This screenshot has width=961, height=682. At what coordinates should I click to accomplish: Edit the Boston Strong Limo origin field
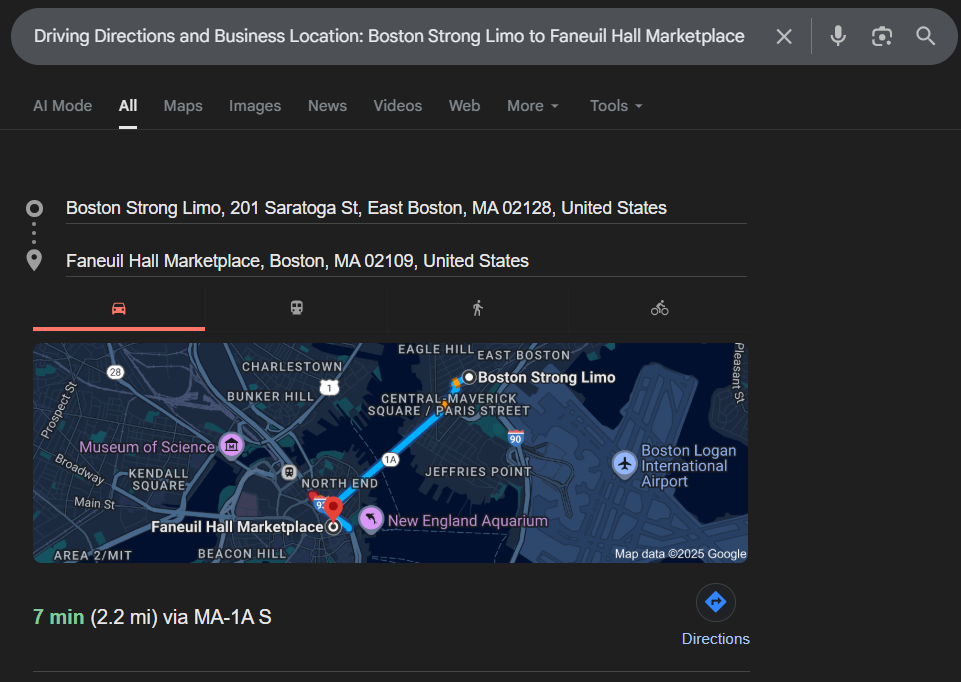pos(366,208)
